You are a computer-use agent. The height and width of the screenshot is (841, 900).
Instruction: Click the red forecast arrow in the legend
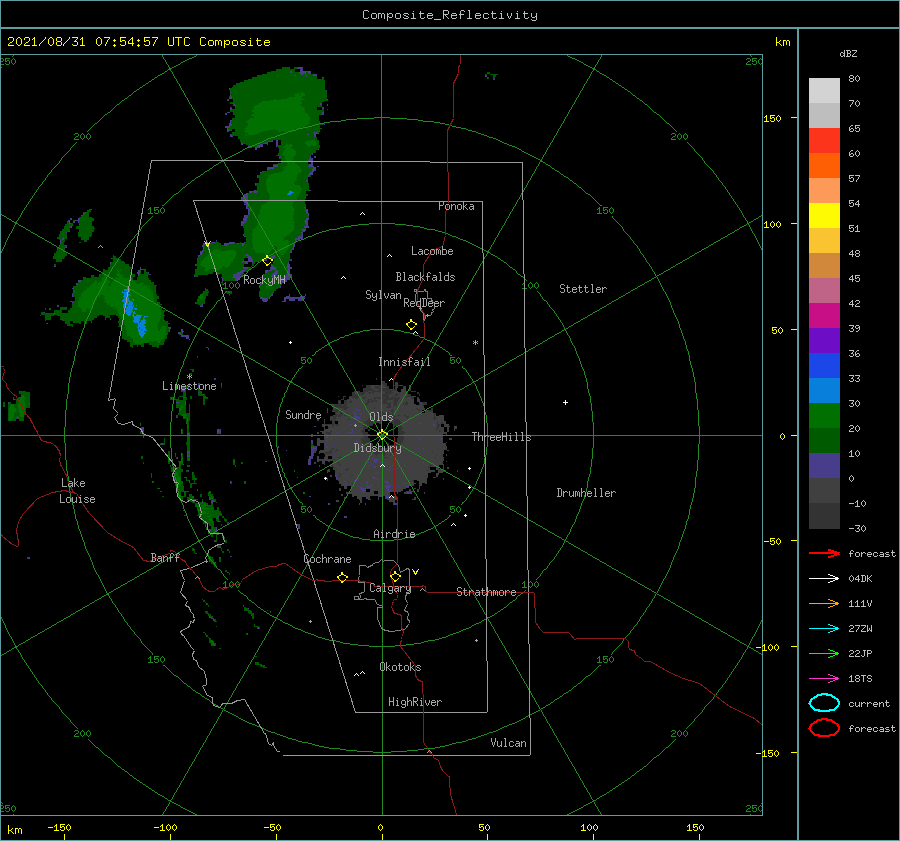click(x=824, y=553)
